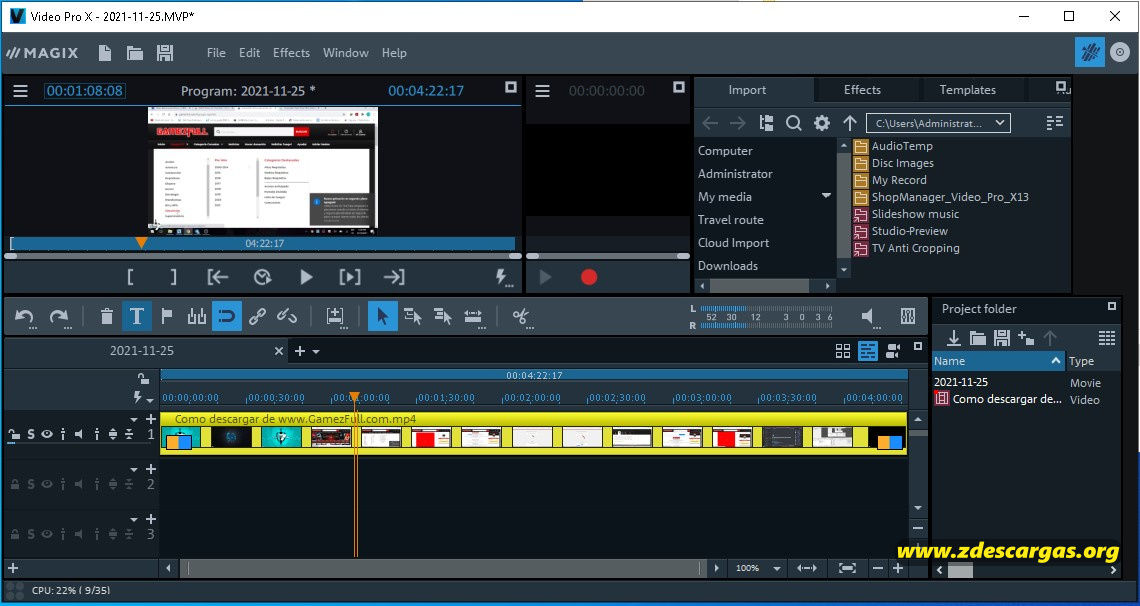Image resolution: width=1140 pixels, height=606 pixels.
Task: Open dropdown arrow next to new tab plus
Action: coord(316,352)
